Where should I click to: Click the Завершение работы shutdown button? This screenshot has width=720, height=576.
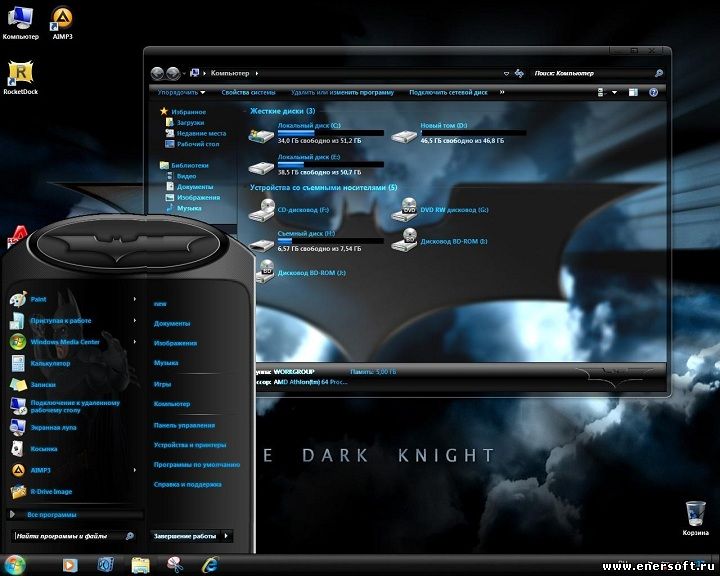point(186,536)
